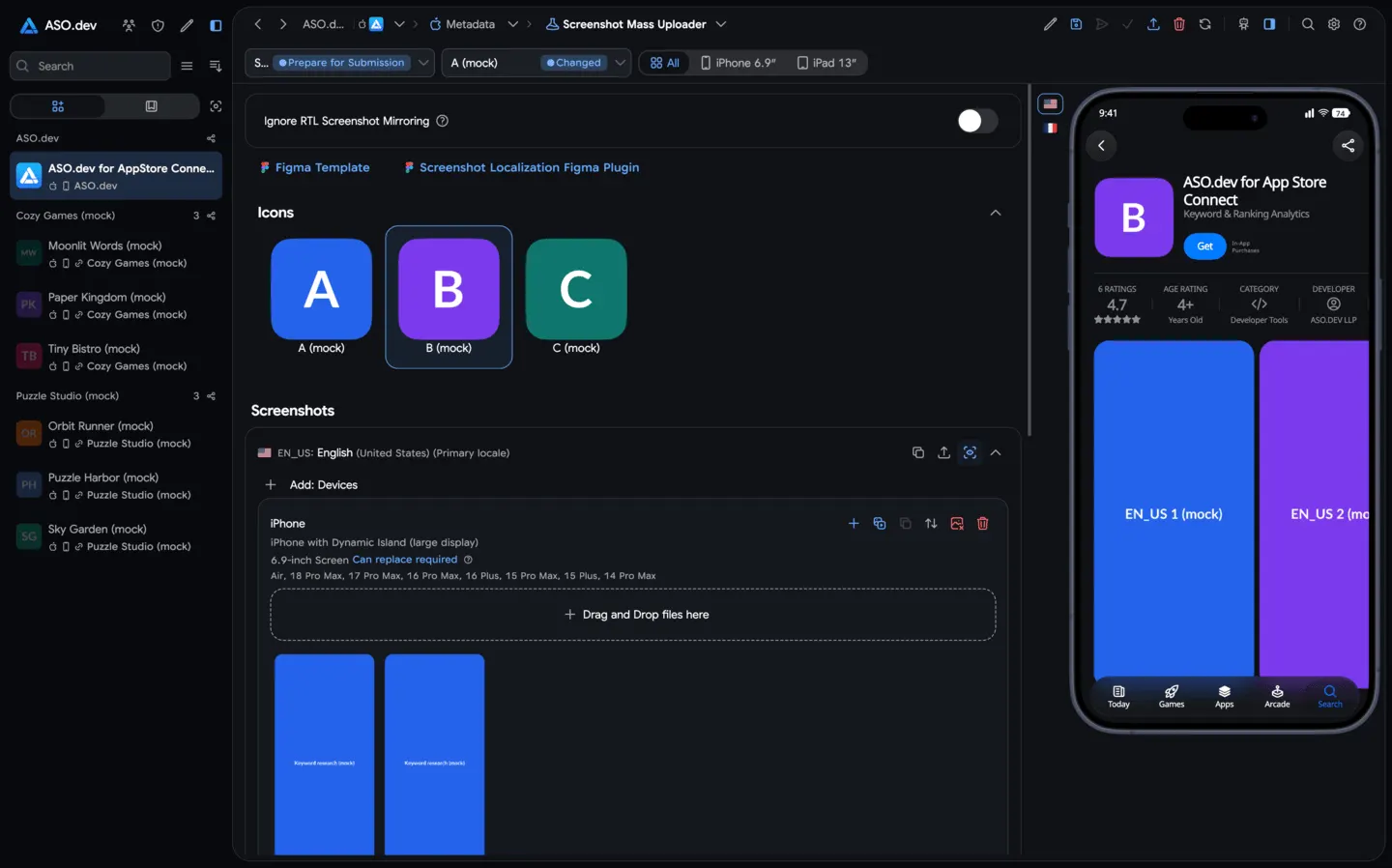The image size is (1392, 868).
Task: Click the blue plus icon in iPhone section
Action: point(854,524)
